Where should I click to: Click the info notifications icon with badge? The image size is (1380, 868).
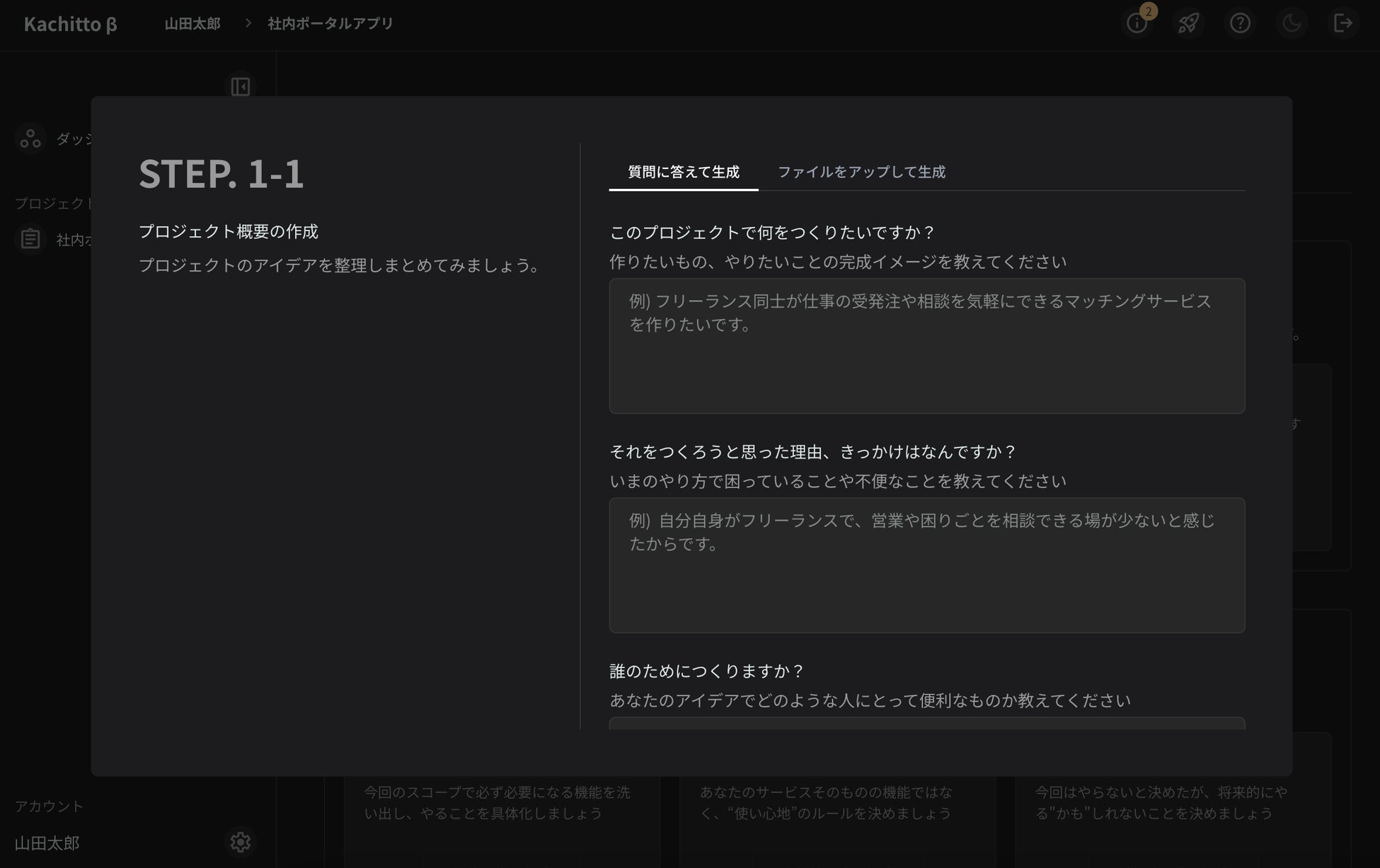1137,23
